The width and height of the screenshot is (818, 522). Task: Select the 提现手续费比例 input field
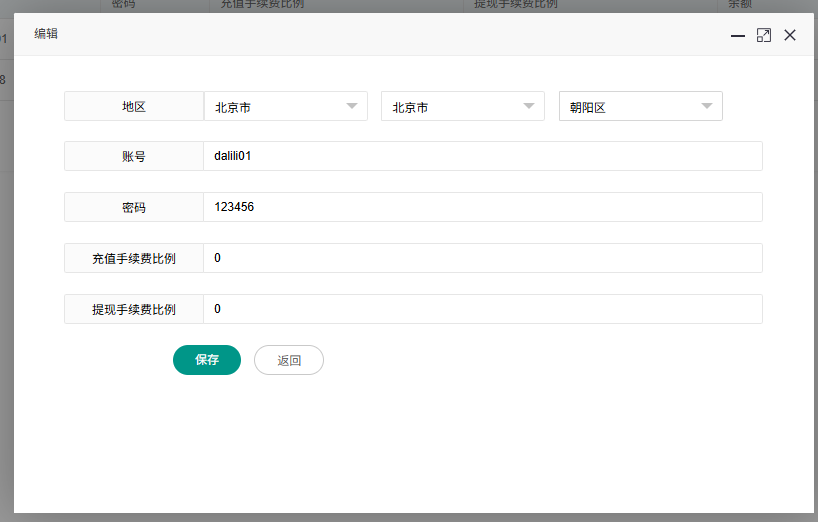point(482,309)
